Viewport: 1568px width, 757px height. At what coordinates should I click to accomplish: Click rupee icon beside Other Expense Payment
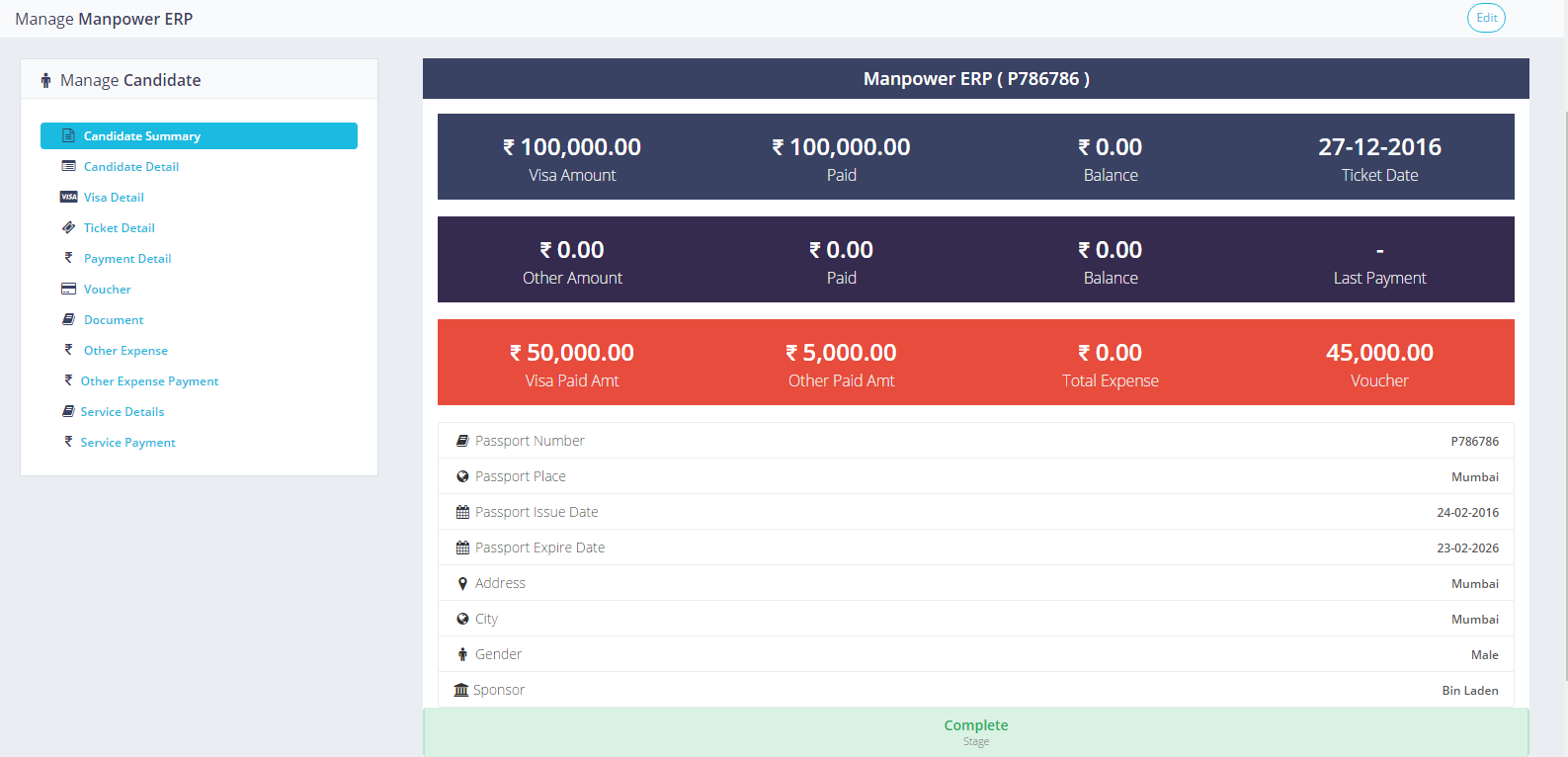click(x=68, y=380)
